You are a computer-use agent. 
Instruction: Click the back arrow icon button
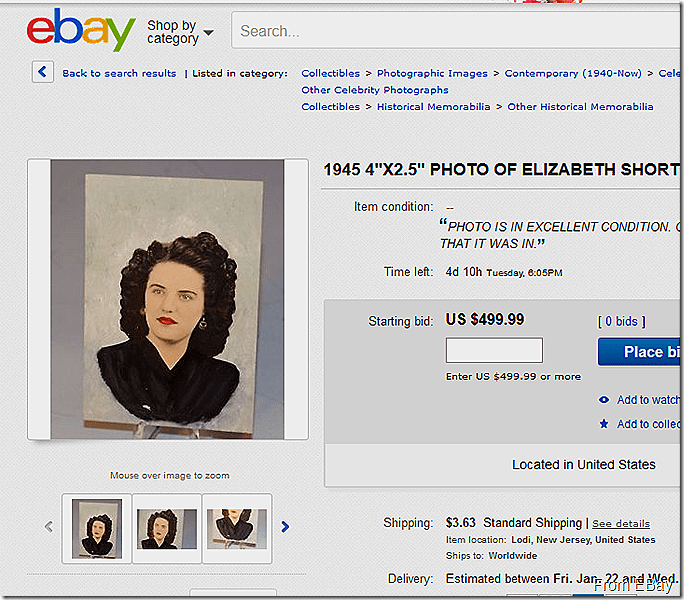tap(43, 72)
